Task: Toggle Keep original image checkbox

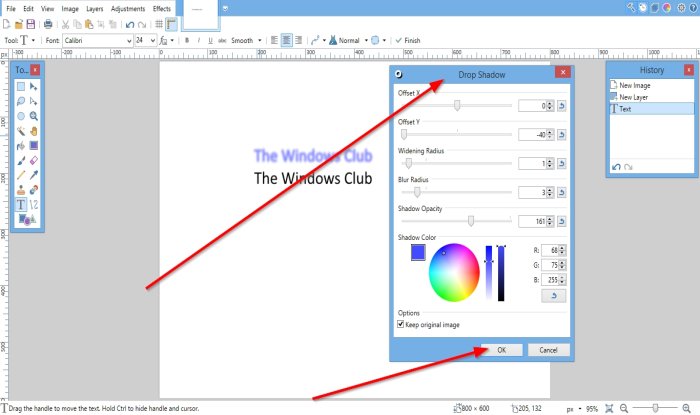Action: 400,324
